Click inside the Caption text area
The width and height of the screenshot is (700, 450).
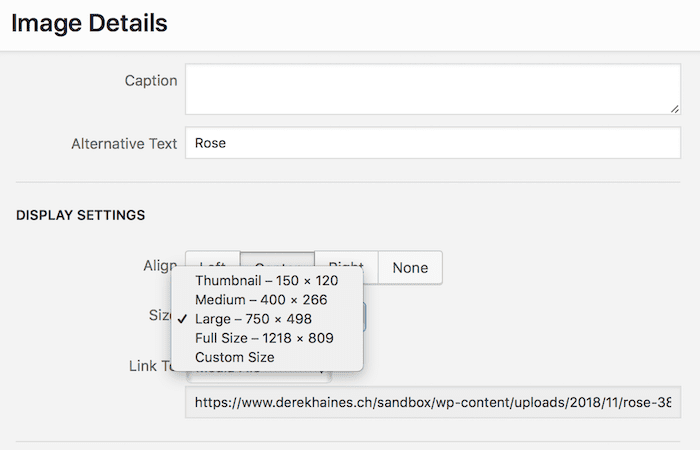point(431,89)
